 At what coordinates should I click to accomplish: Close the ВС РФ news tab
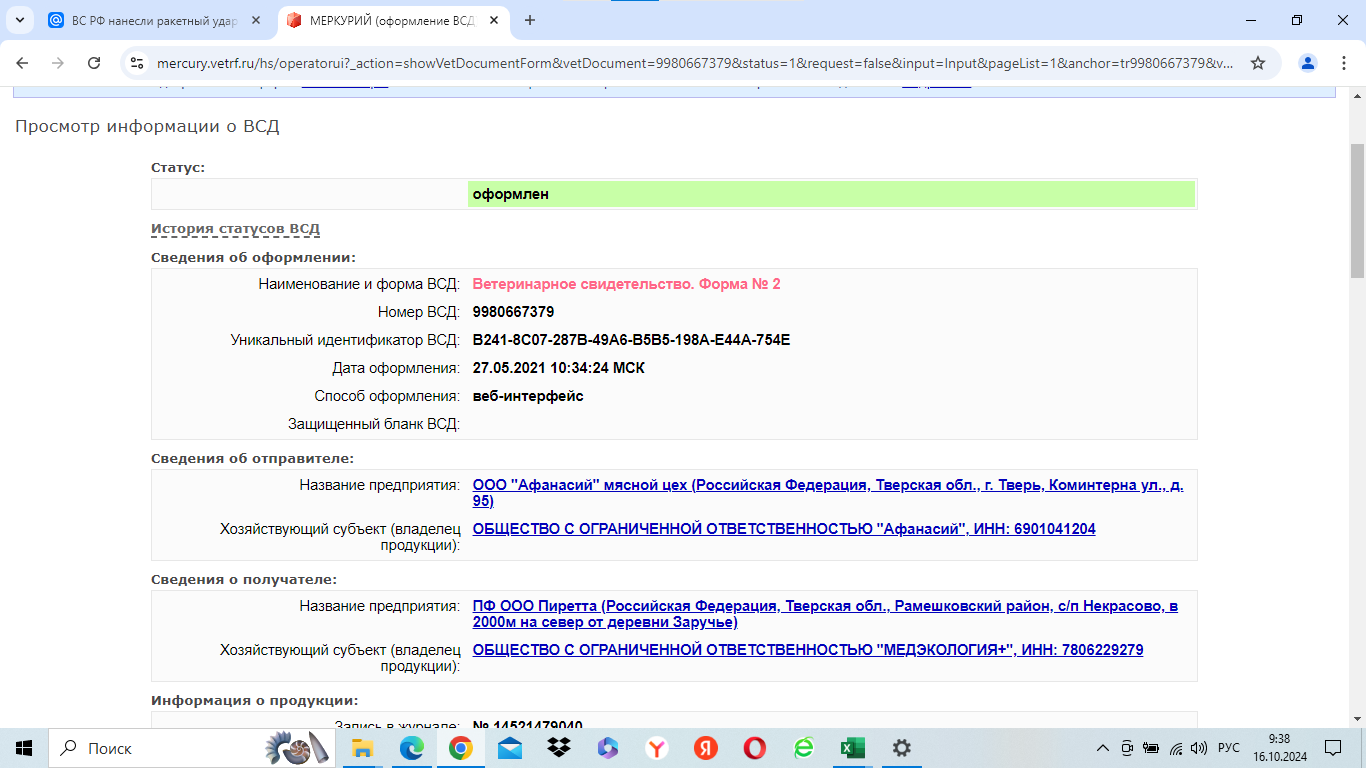[x=254, y=20]
